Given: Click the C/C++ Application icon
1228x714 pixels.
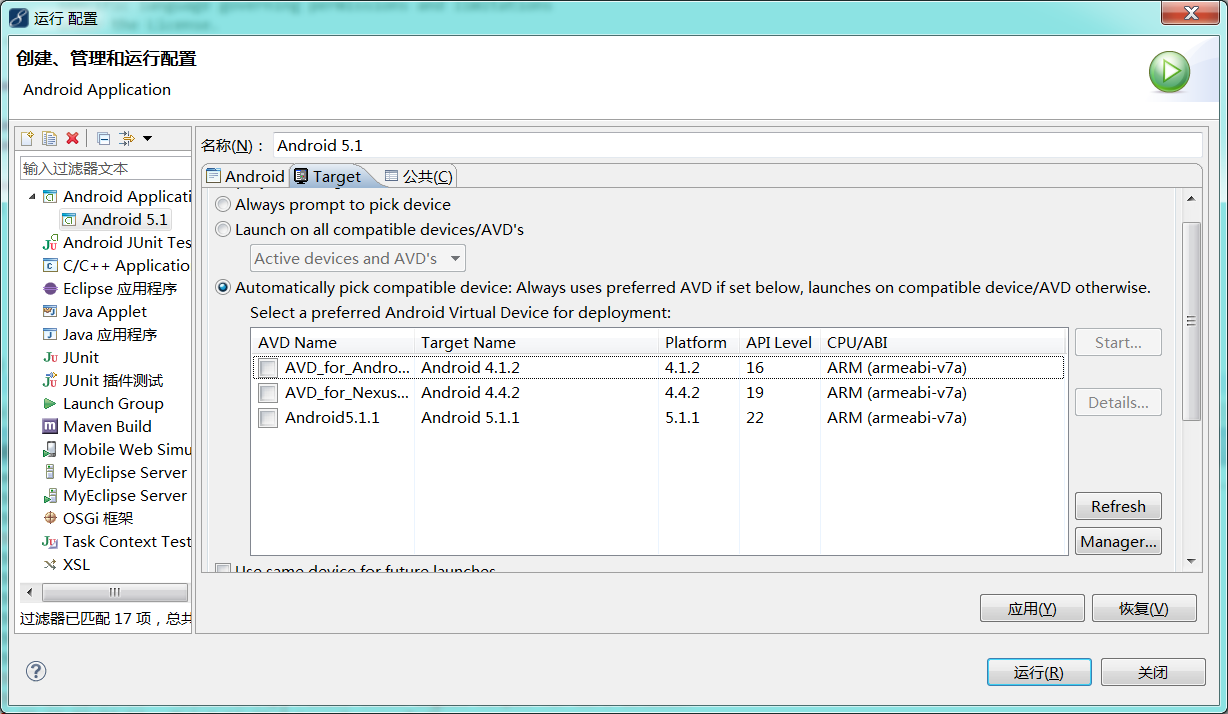Looking at the screenshot, I should tap(50, 266).
